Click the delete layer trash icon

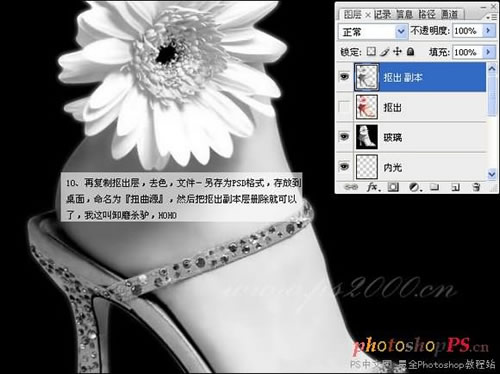click(x=476, y=187)
